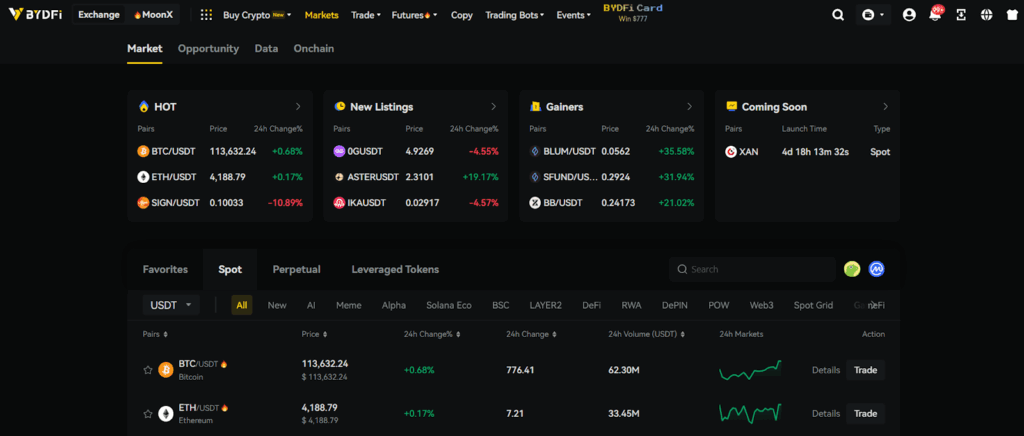Open the search magnifier in top navigation
This screenshot has height=436, width=1024.
point(838,15)
